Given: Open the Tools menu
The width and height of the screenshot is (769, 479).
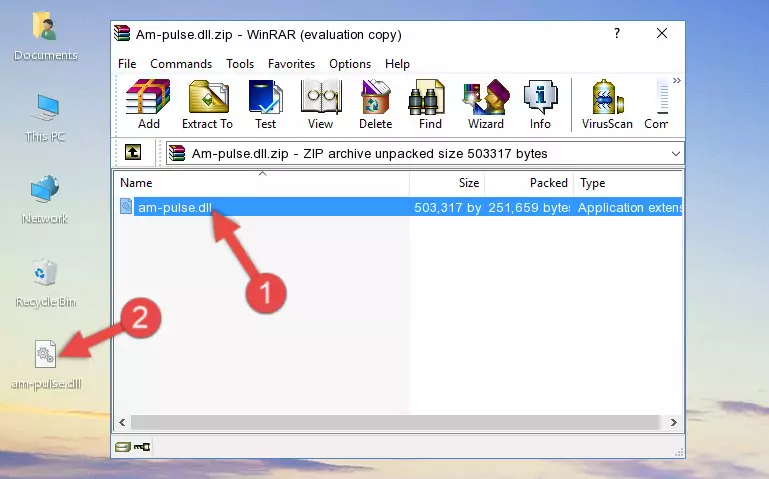Looking at the screenshot, I should (240, 64).
